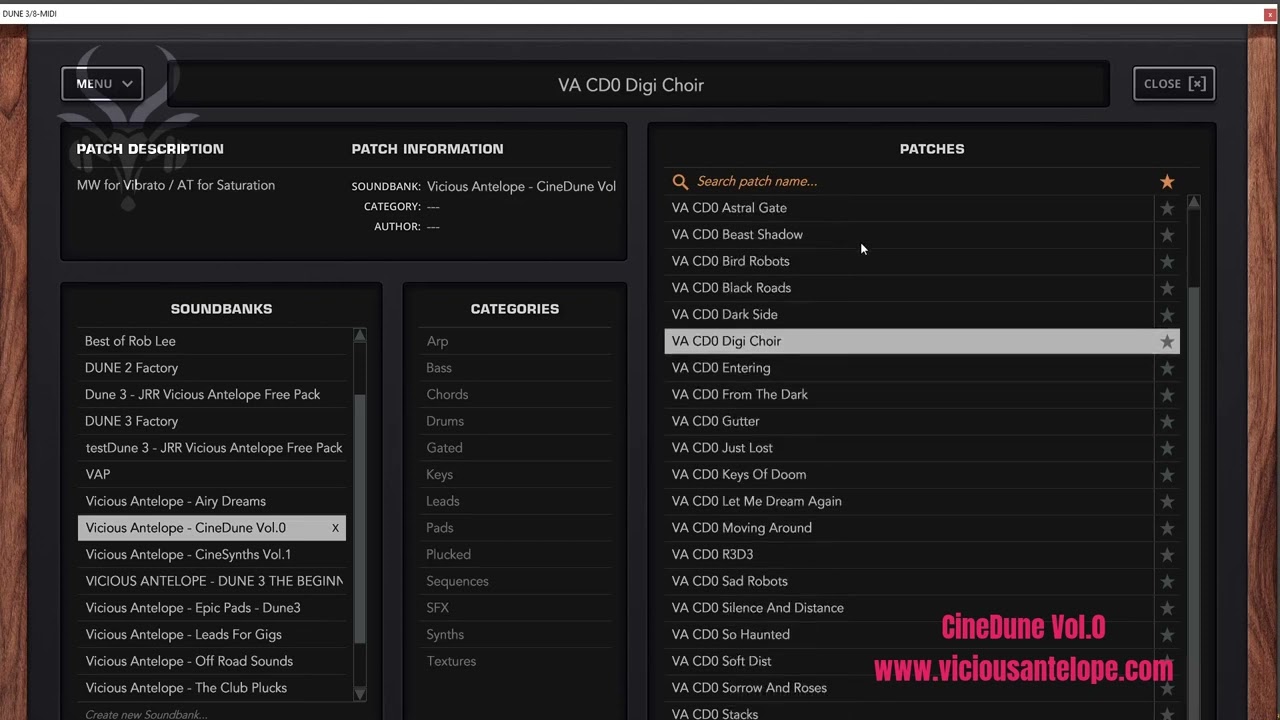Load the VA CD0 Sorrow And Roses patch

click(x=909, y=688)
